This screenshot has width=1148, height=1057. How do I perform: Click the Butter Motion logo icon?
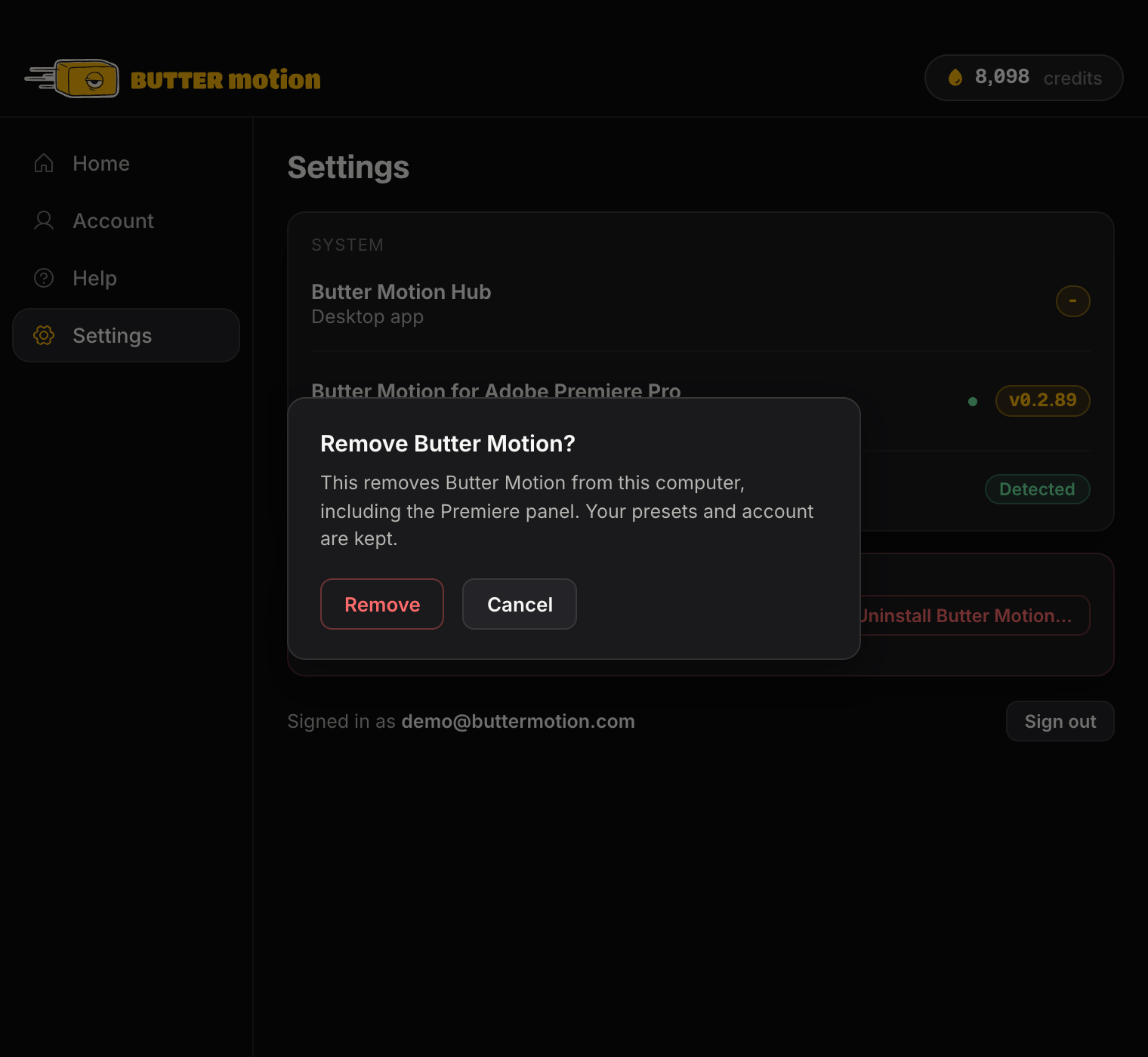point(73,79)
